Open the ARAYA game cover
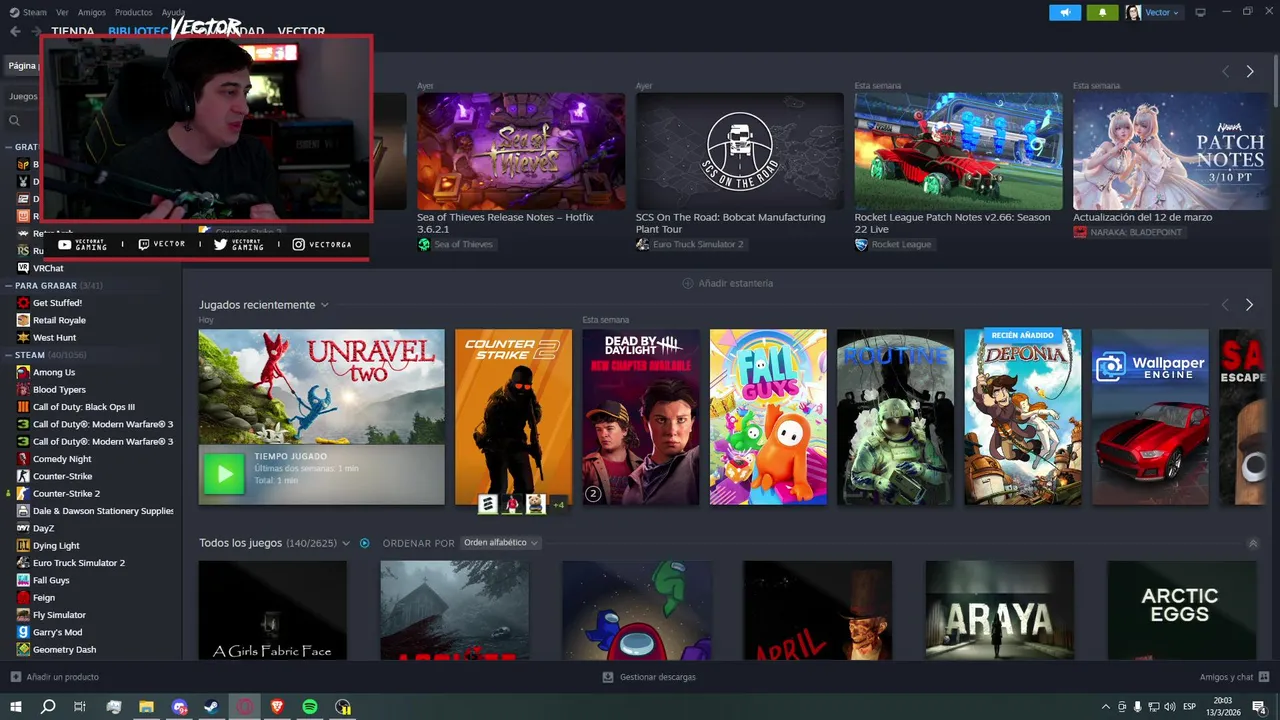Viewport: 1280px width, 720px height. pyautogui.click(x=999, y=610)
